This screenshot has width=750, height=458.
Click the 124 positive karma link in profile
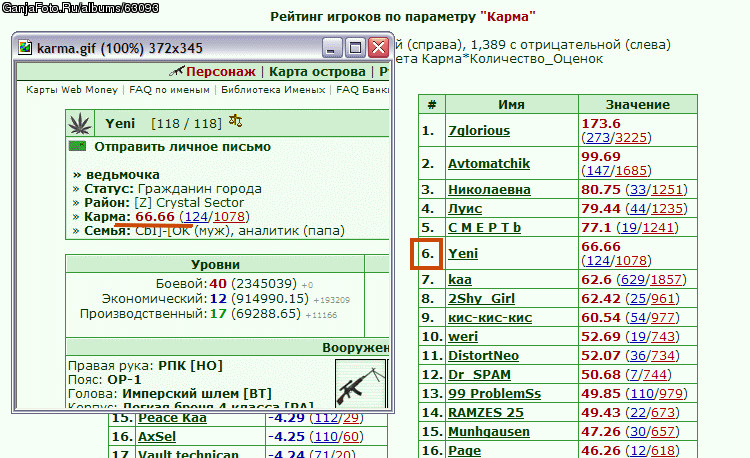[196, 217]
